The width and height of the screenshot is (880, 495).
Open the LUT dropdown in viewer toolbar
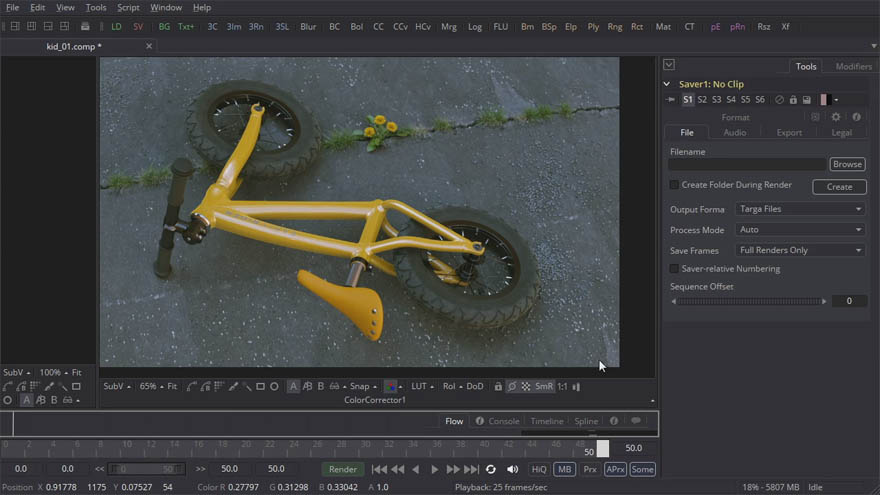point(422,386)
